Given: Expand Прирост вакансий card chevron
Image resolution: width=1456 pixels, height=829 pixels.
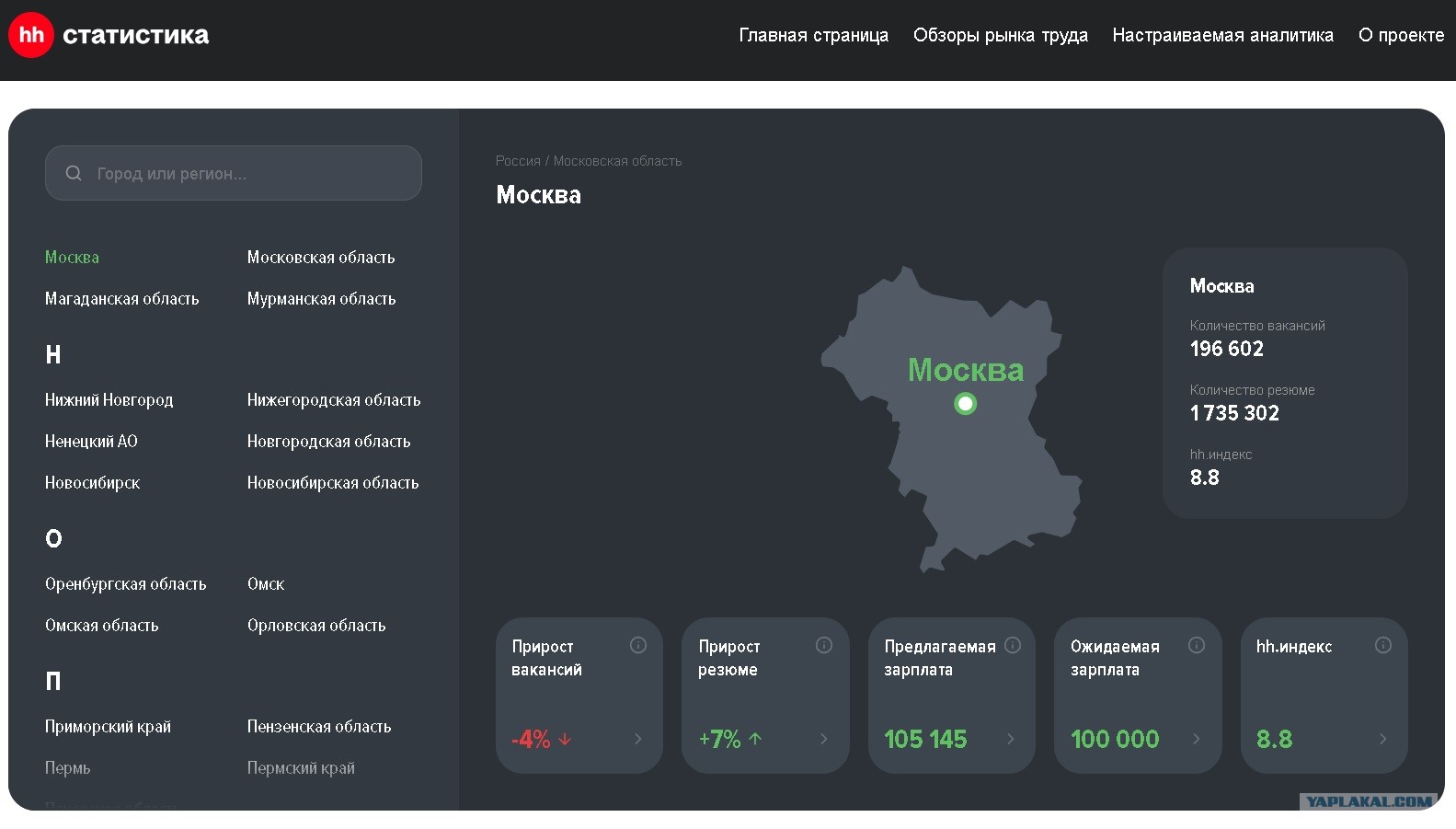Looking at the screenshot, I should pyautogui.click(x=638, y=739).
